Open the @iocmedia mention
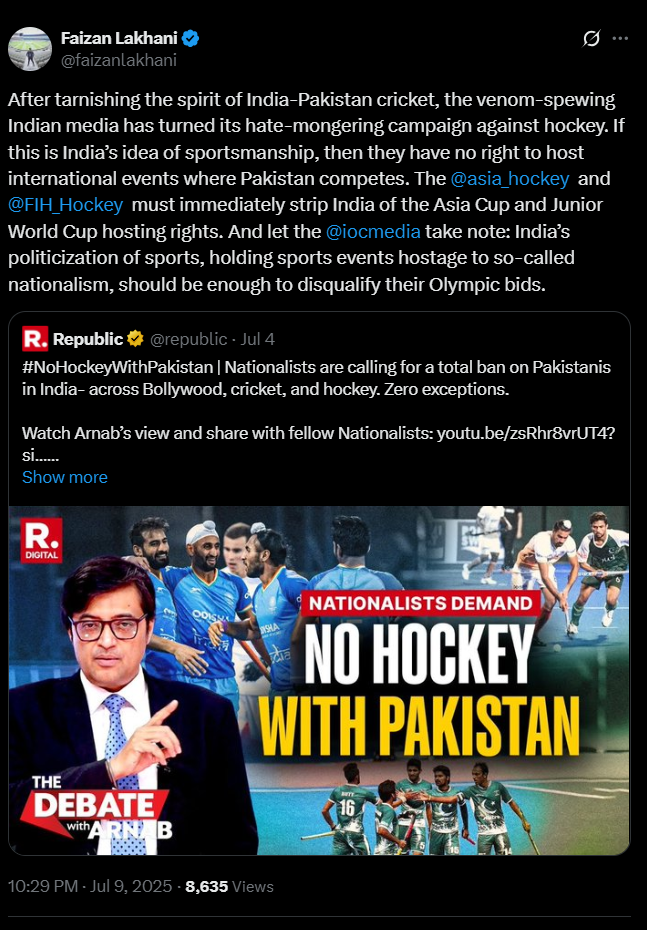 tap(373, 231)
